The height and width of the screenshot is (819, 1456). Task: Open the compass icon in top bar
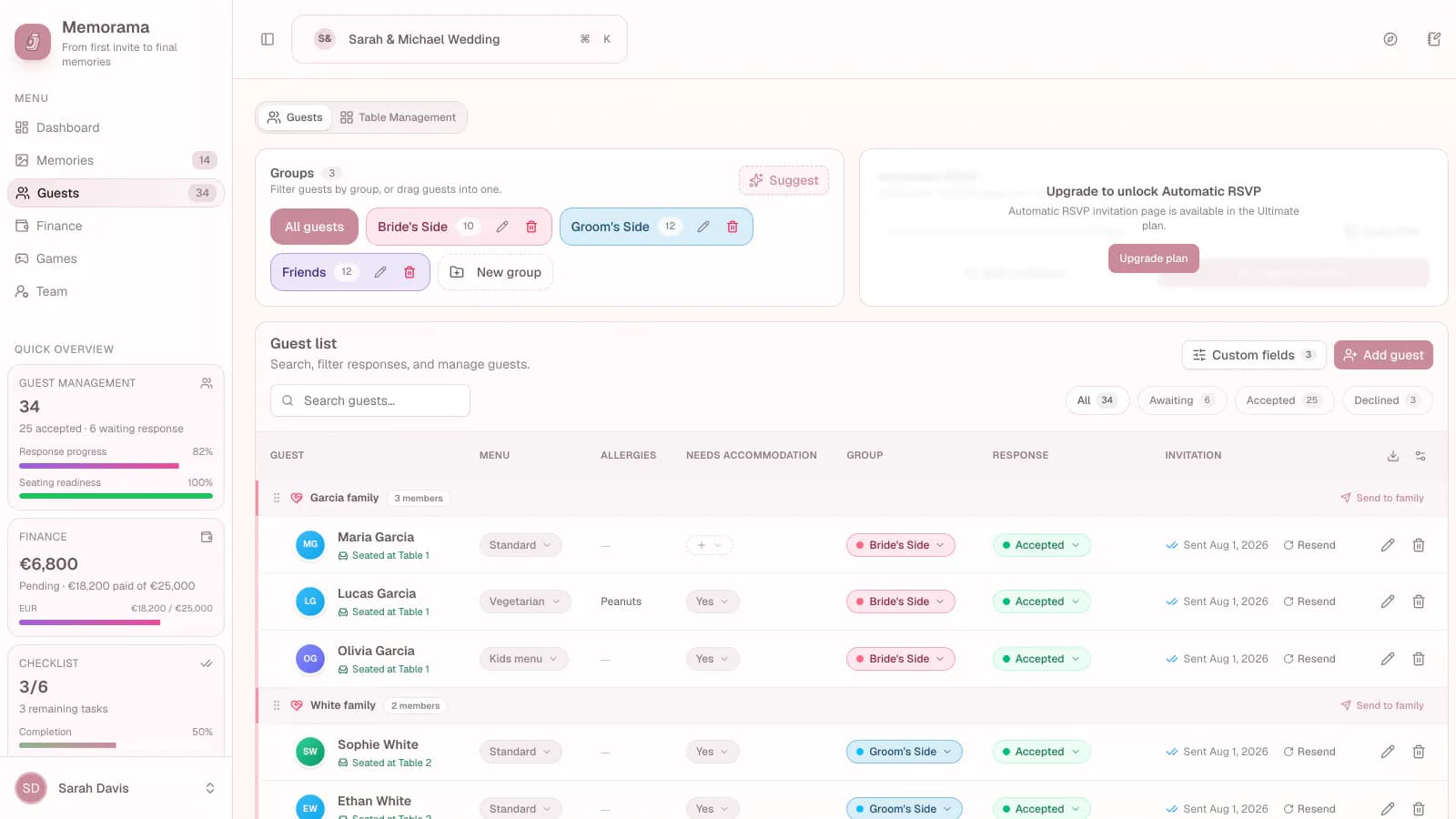click(1390, 39)
